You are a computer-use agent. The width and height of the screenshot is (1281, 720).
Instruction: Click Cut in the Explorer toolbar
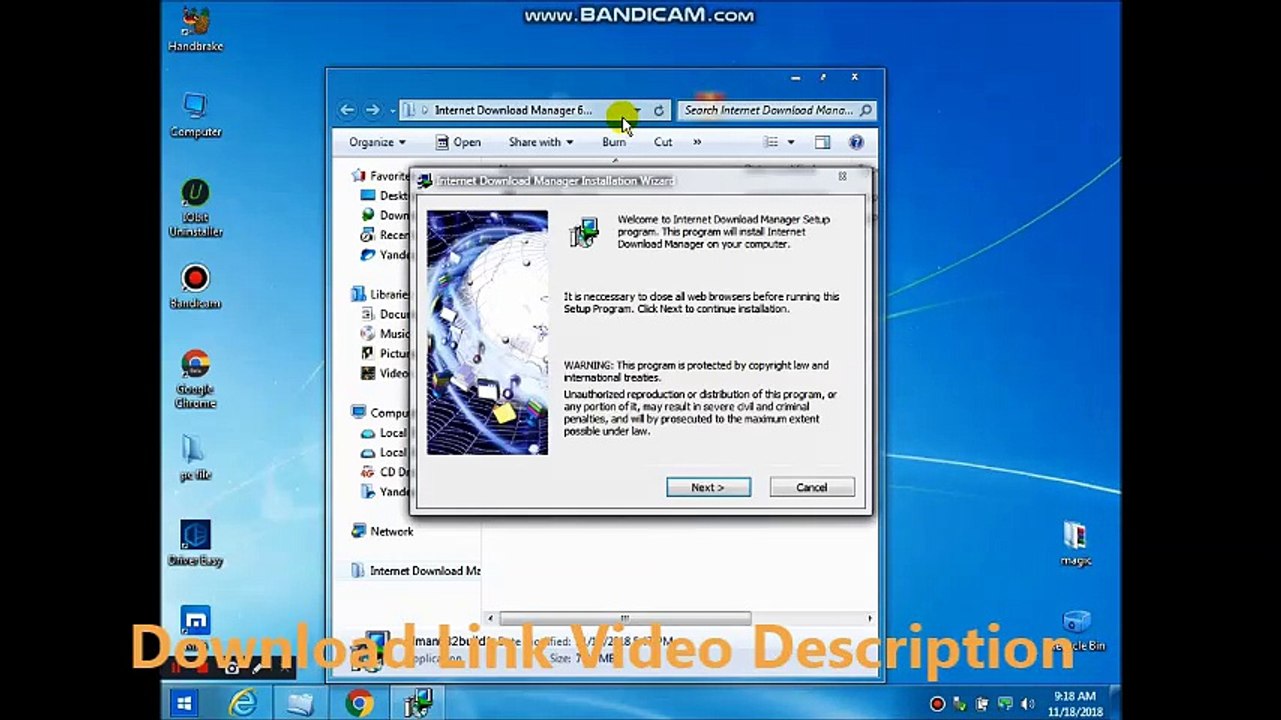[663, 142]
